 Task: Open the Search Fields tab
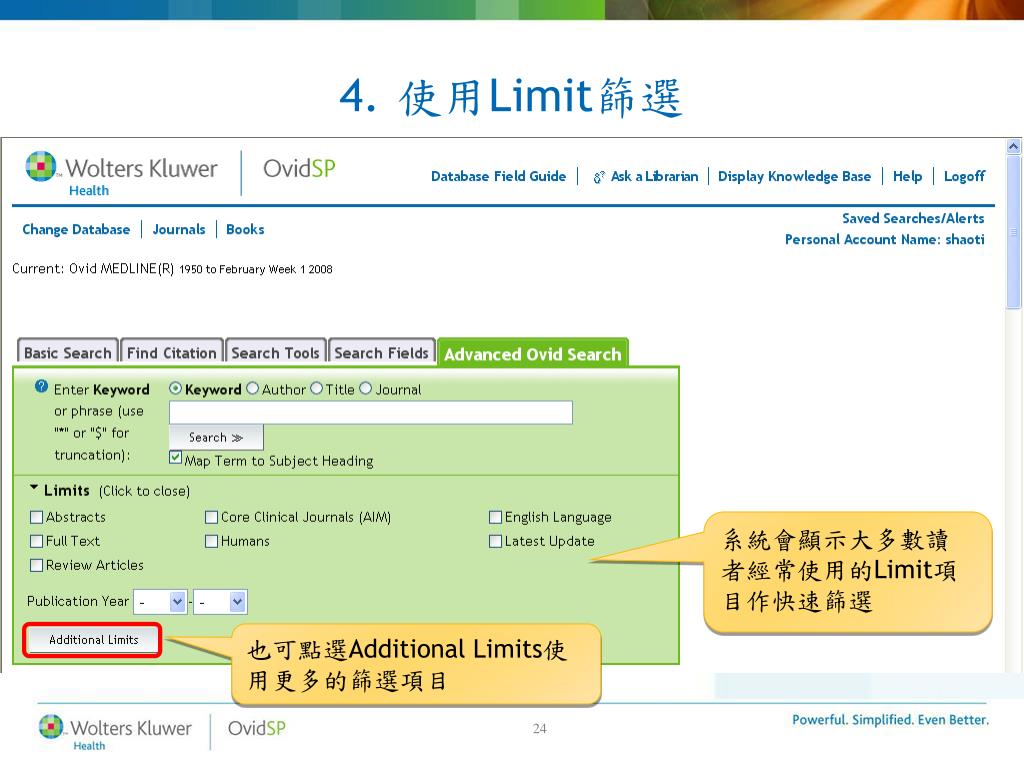(x=381, y=353)
